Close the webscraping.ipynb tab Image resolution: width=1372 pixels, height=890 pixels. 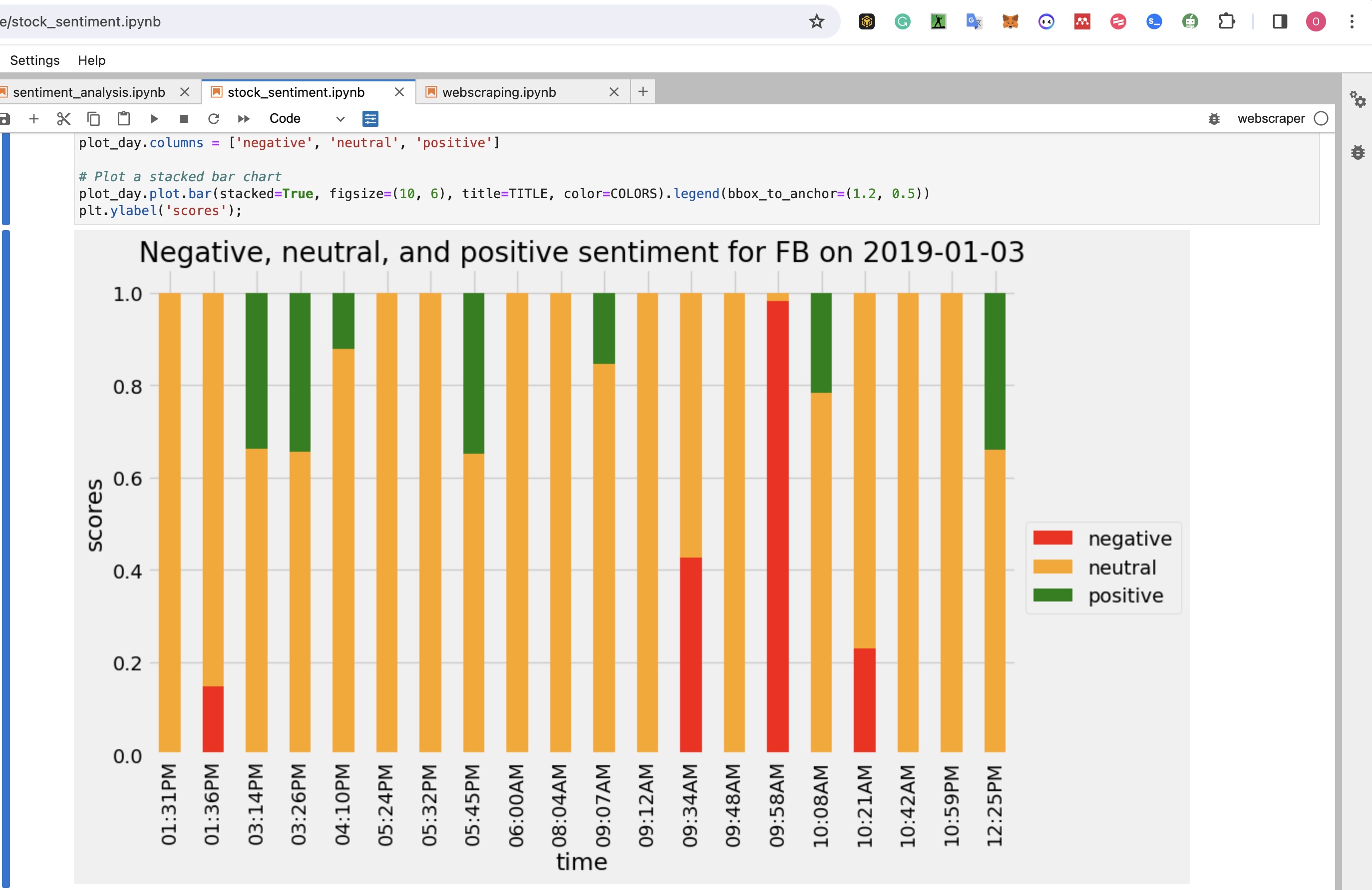pos(614,92)
